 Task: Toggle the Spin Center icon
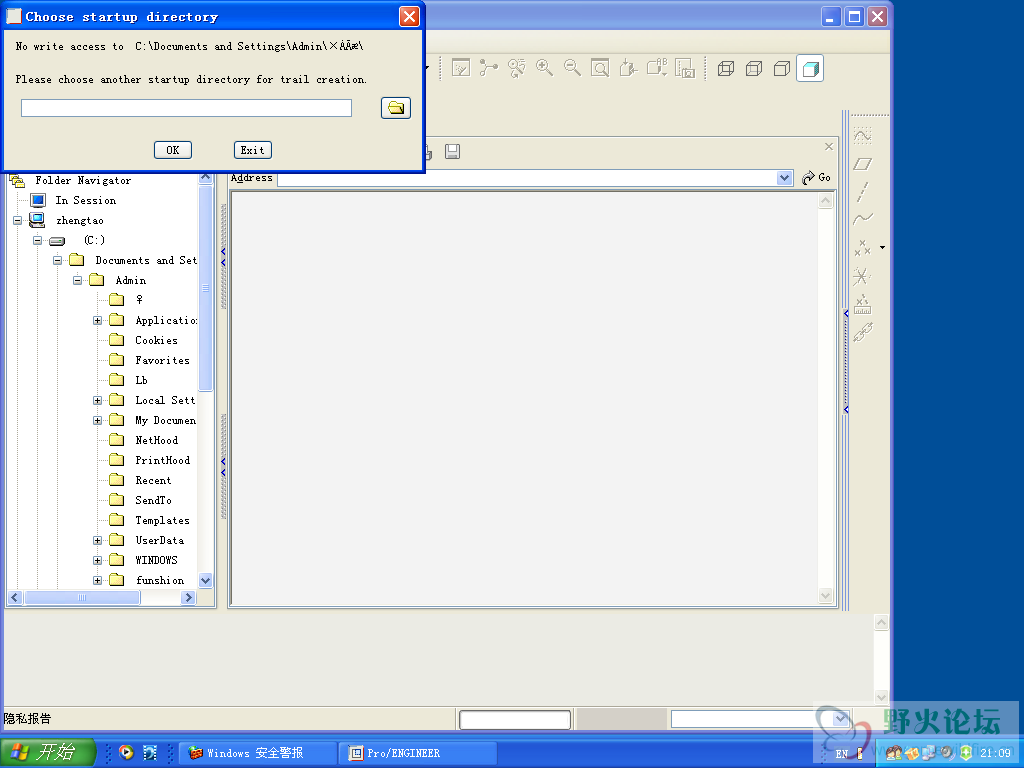click(488, 68)
